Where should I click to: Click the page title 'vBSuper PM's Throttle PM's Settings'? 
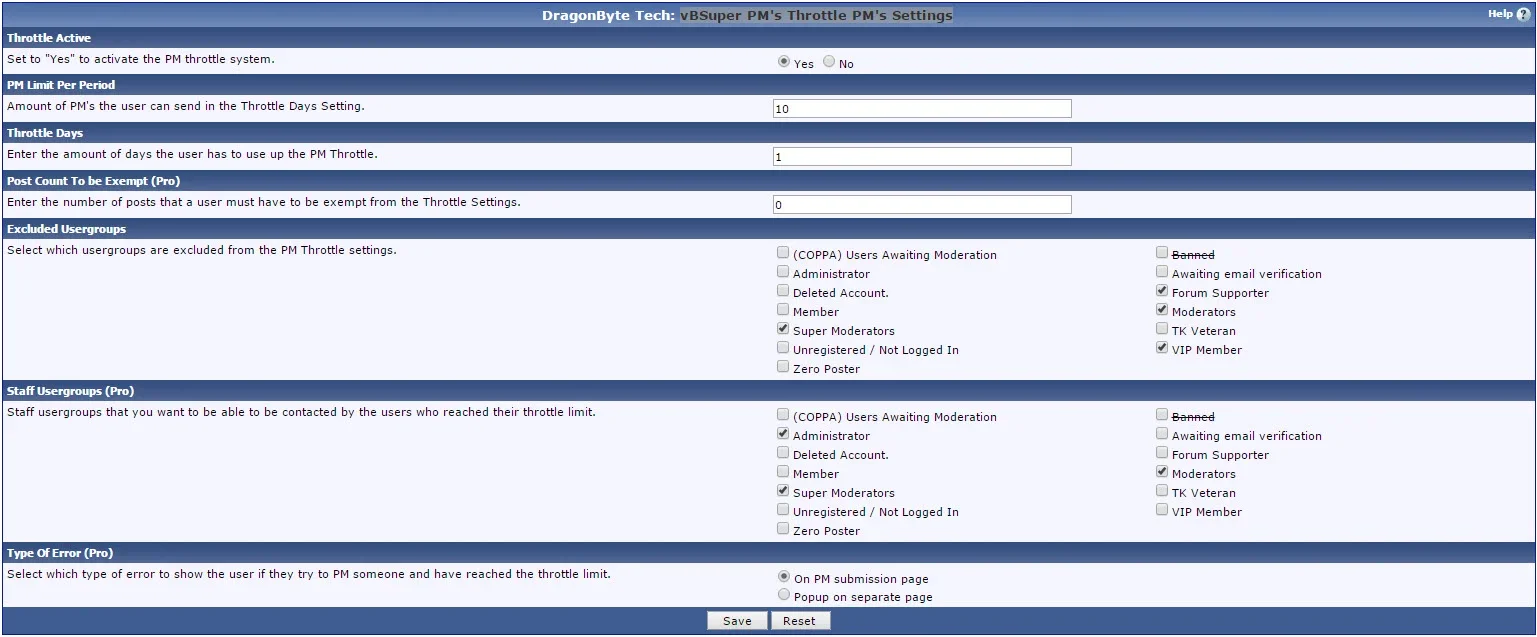(816, 15)
